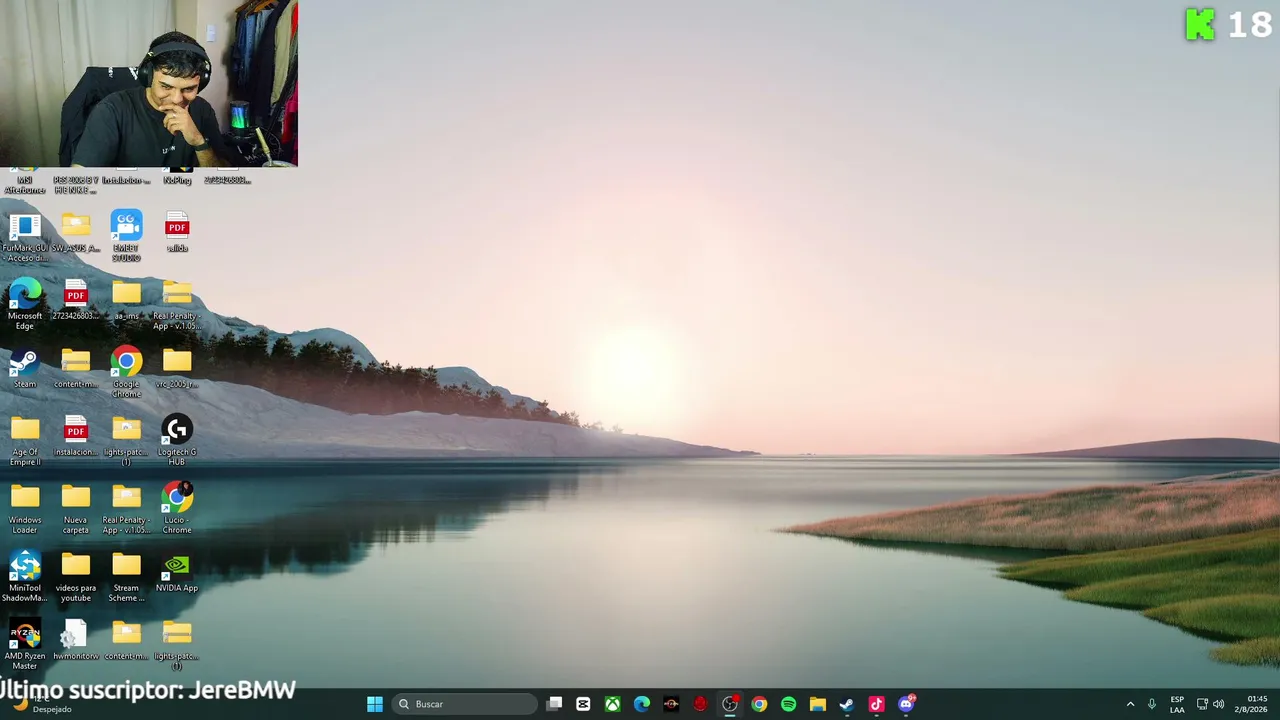Viewport: 1280px width, 720px height.
Task: Select the vrc_2005 folder
Action: pyautogui.click(x=177, y=367)
